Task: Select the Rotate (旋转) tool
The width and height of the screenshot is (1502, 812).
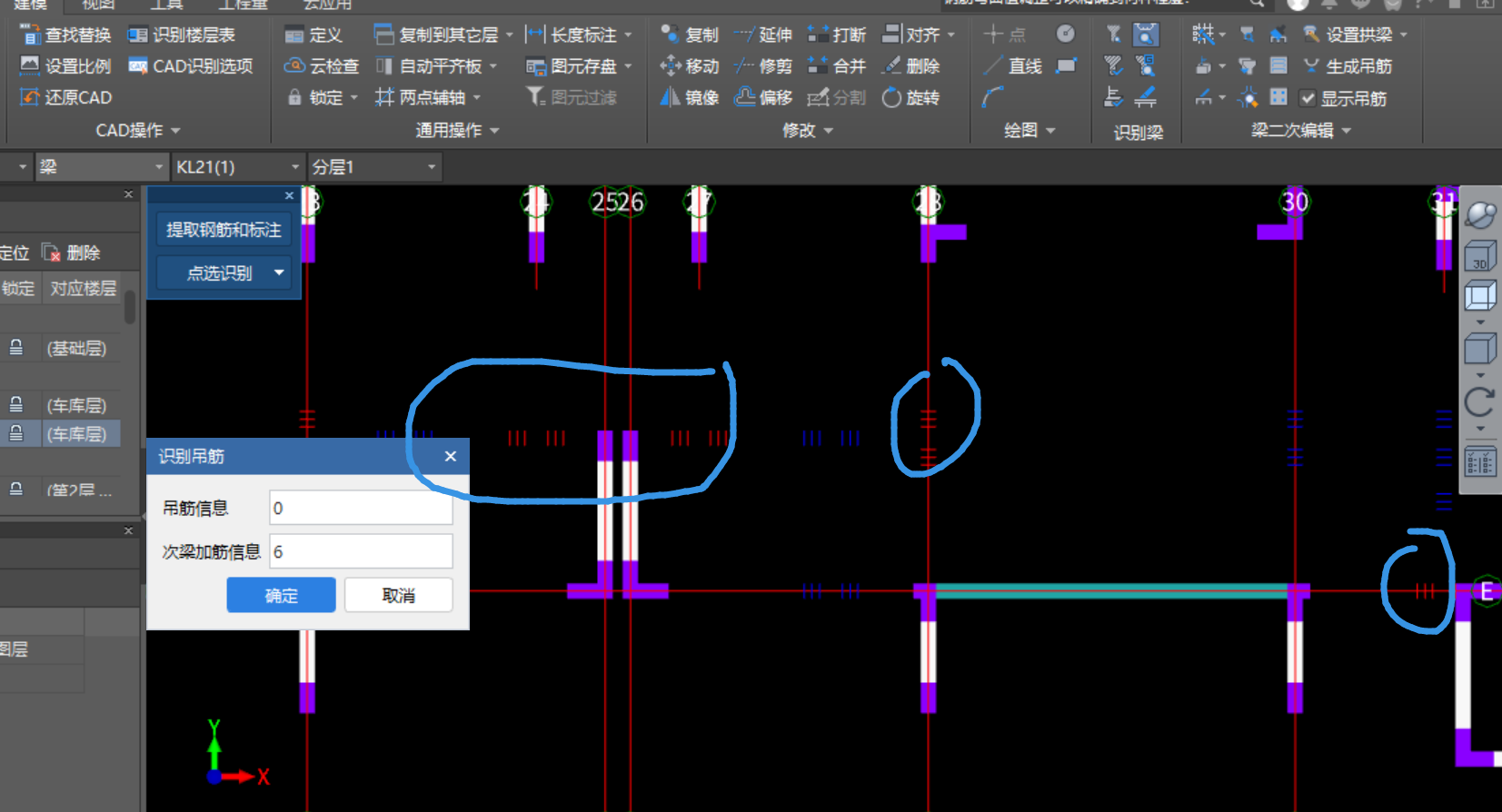Action: point(910,97)
